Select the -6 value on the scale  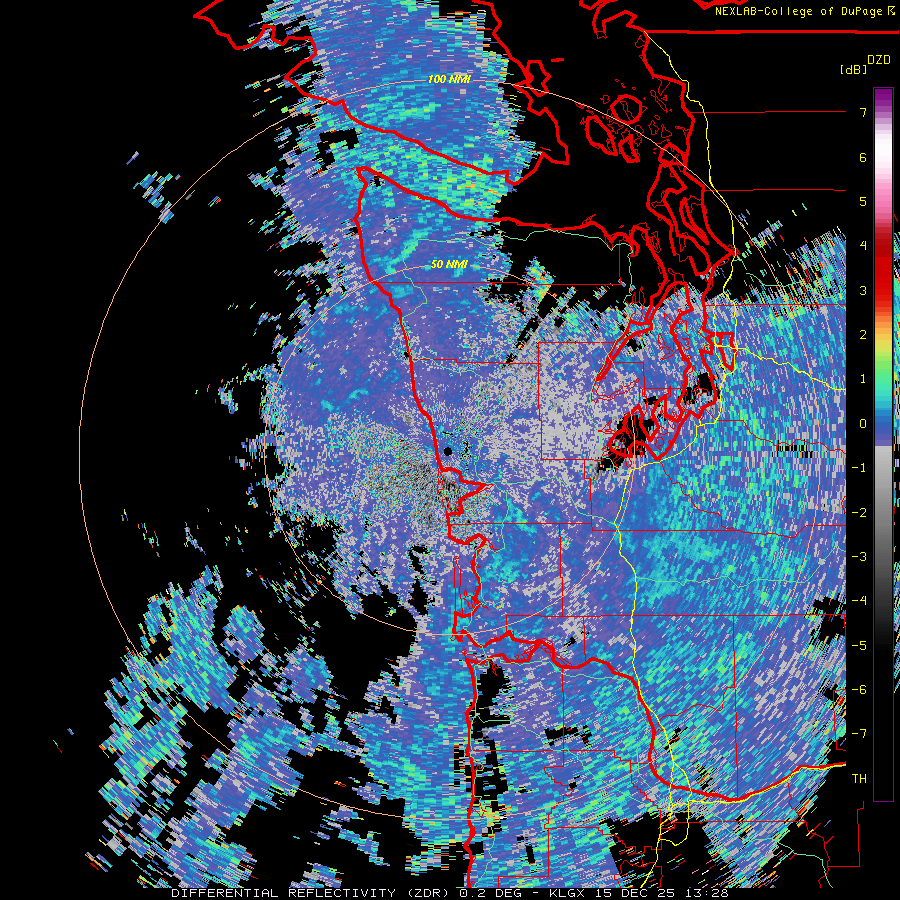click(x=859, y=690)
